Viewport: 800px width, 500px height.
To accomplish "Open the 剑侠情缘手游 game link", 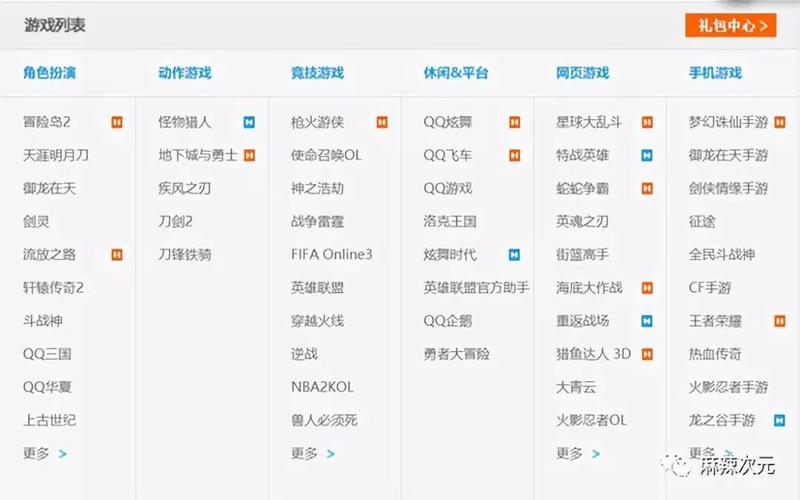I will pos(729,188).
